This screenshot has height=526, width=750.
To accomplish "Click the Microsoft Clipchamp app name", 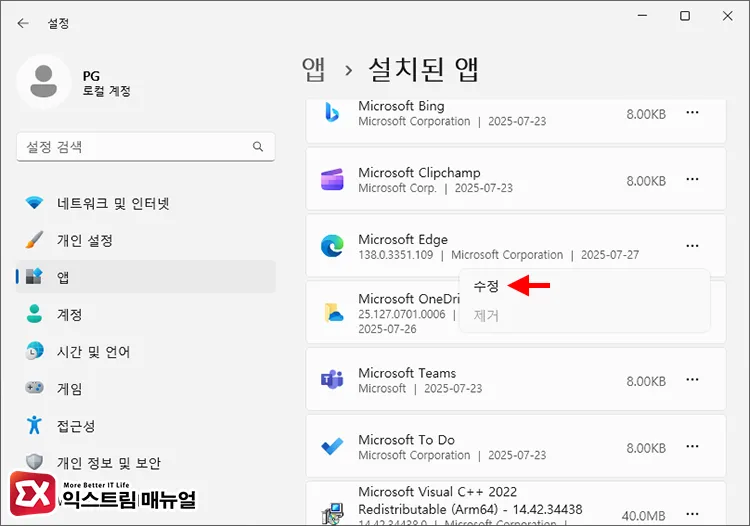I will pos(419,173).
